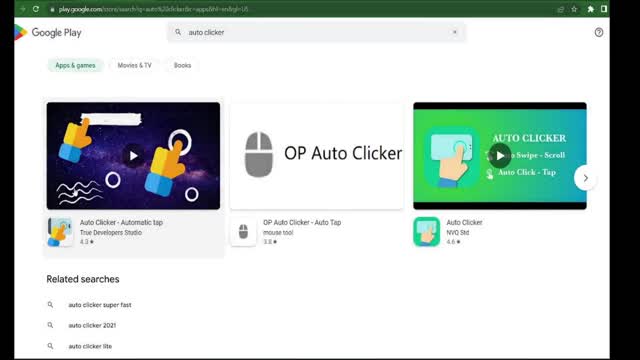Play the NVQ Std Auto Clicker video

500,156
